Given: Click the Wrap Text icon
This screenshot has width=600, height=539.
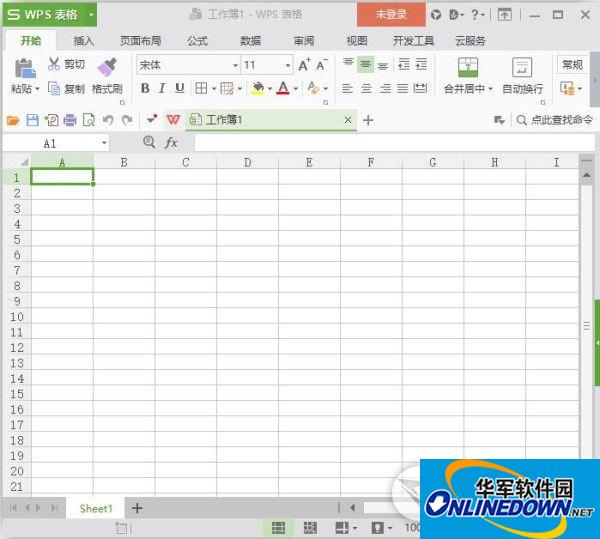Looking at the screenshot, I should 522,67.
